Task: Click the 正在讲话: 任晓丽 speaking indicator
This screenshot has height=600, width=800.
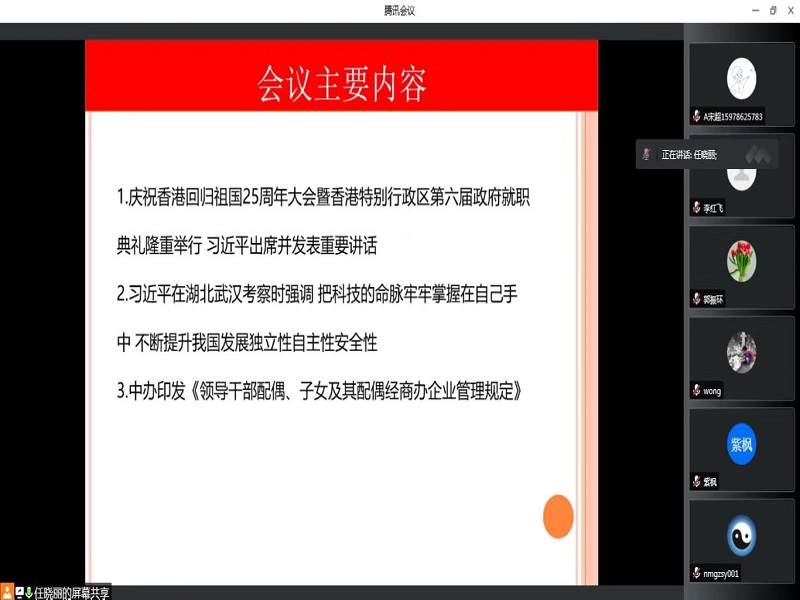Action: pyautogui.click(x=690, y=155)
